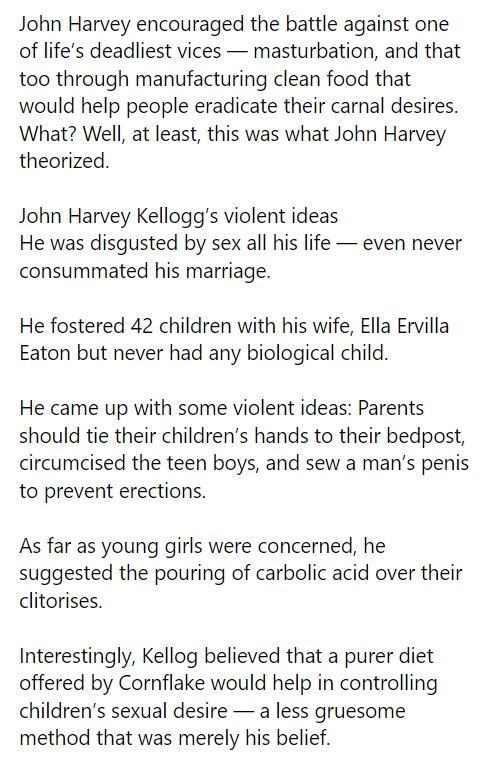The width and height of the screenshot is (485, 781).
Task: Click the heading "John Harvey Kellogg's violent ideas"
Action: pos(178,216)
